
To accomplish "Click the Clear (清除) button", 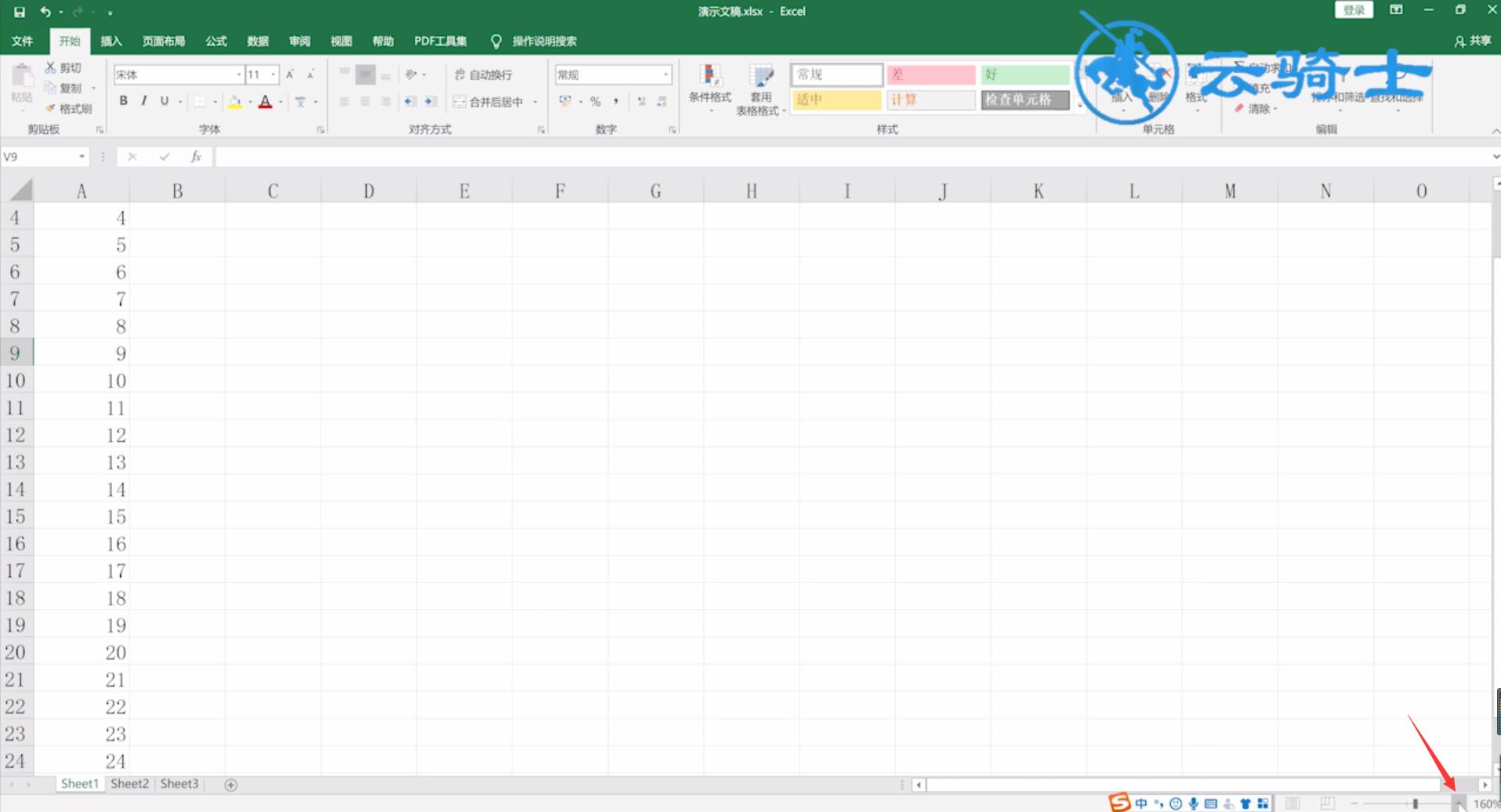I will (x=1254, y=109).
